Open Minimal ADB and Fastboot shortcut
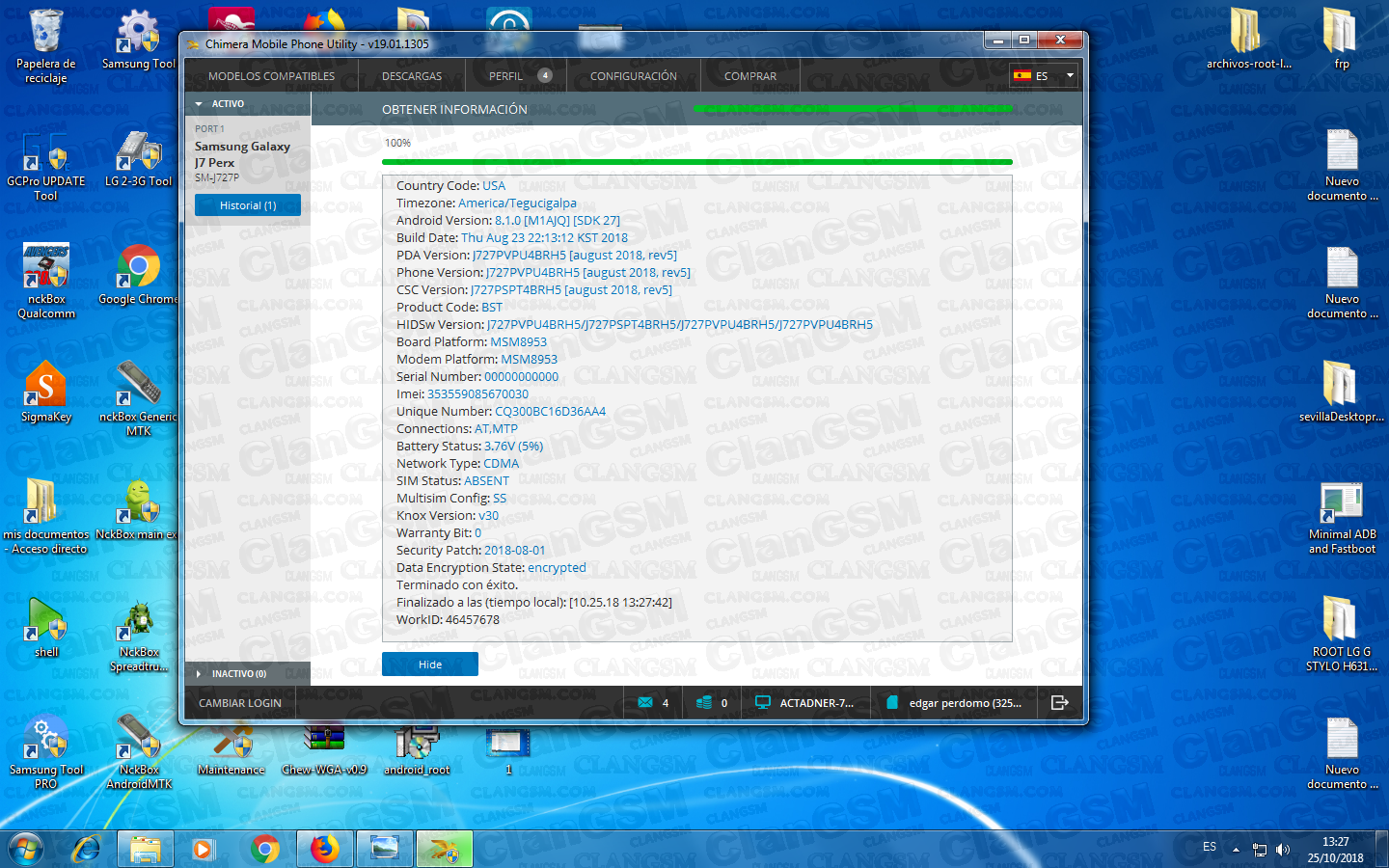This screenshot has width=1389, height=868. coord(1342,516)
